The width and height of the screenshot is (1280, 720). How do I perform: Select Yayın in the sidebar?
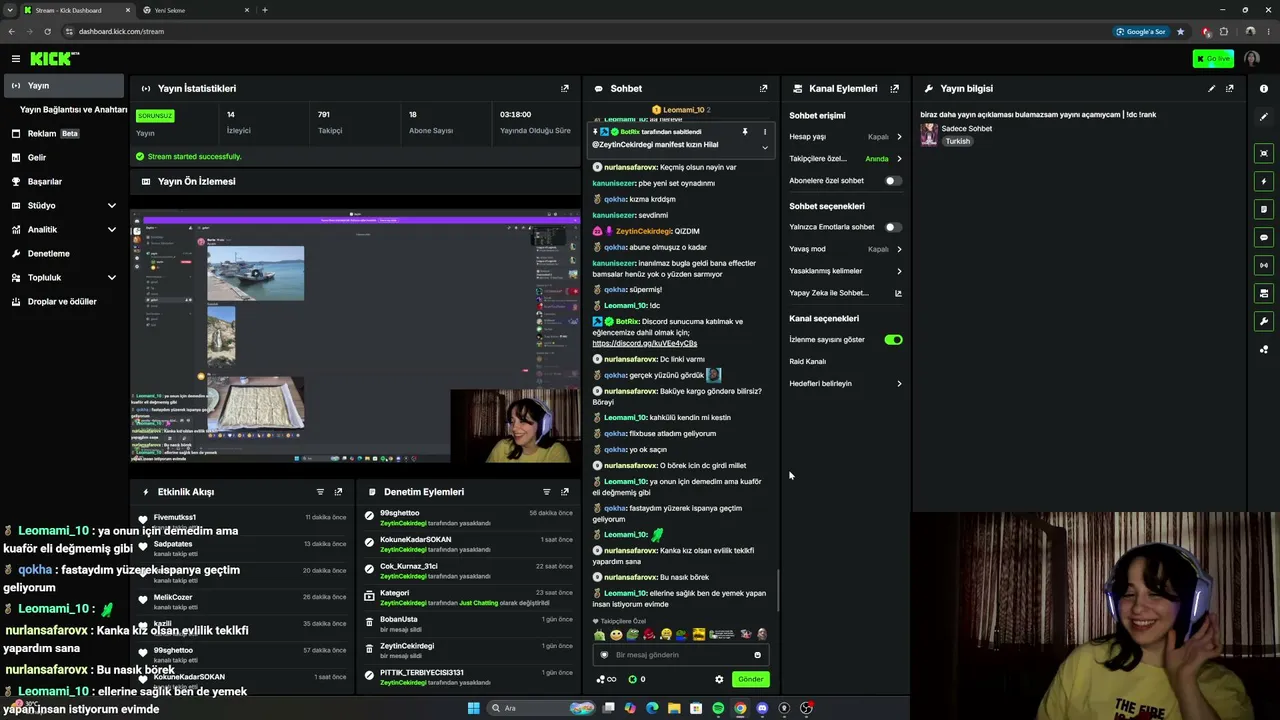(x=66, y=85)
